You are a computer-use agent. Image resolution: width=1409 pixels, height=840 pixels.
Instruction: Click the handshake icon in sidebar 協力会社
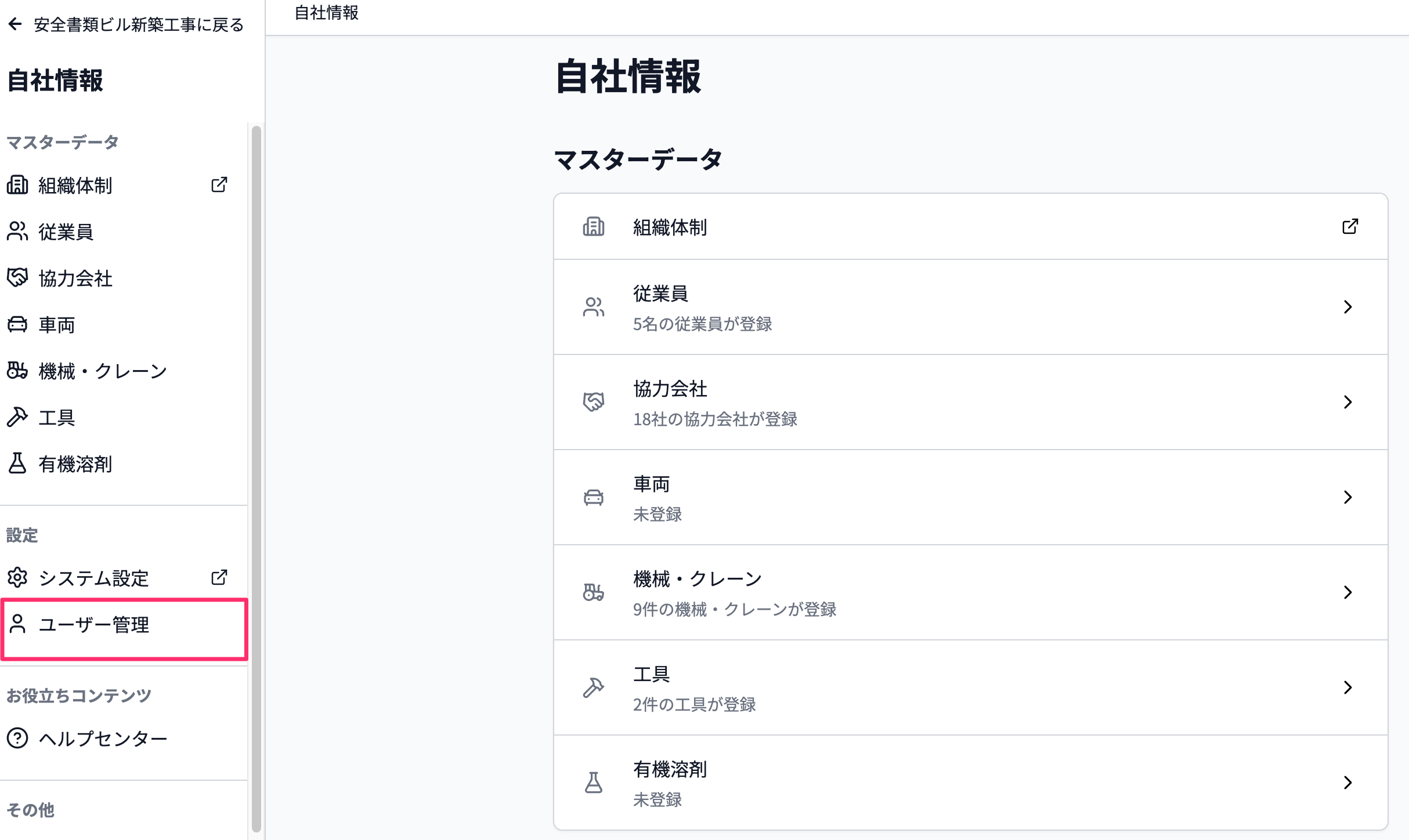click(x=17, y=278)
